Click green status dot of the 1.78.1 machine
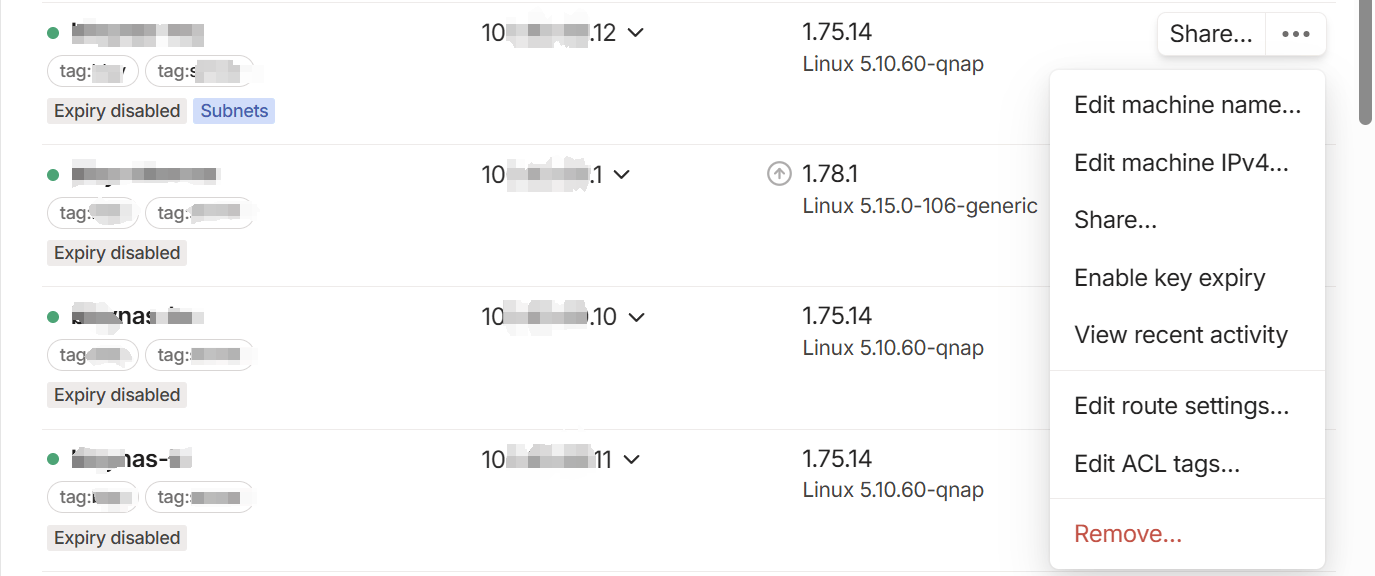This screenshot has width=1375, height=576. [53, 175]
